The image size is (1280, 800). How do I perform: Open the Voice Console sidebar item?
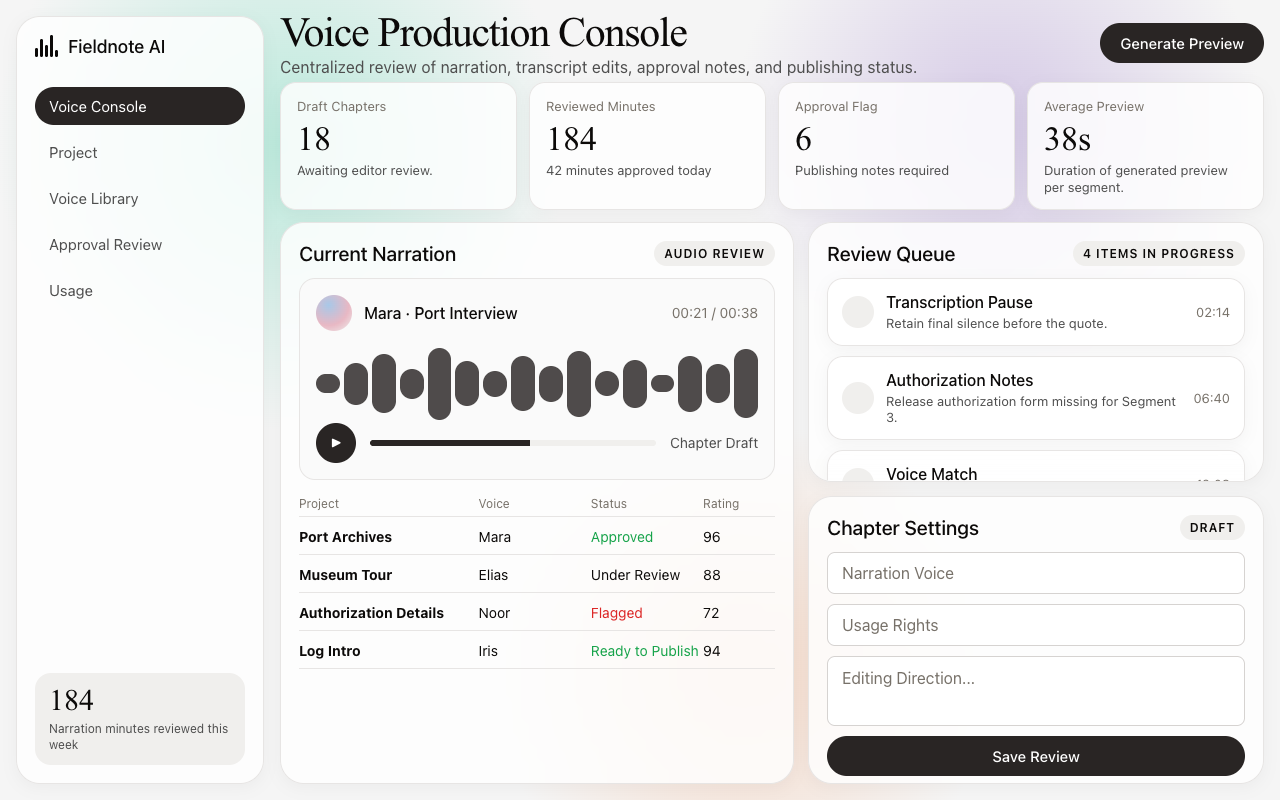click(x=140, y=106)
